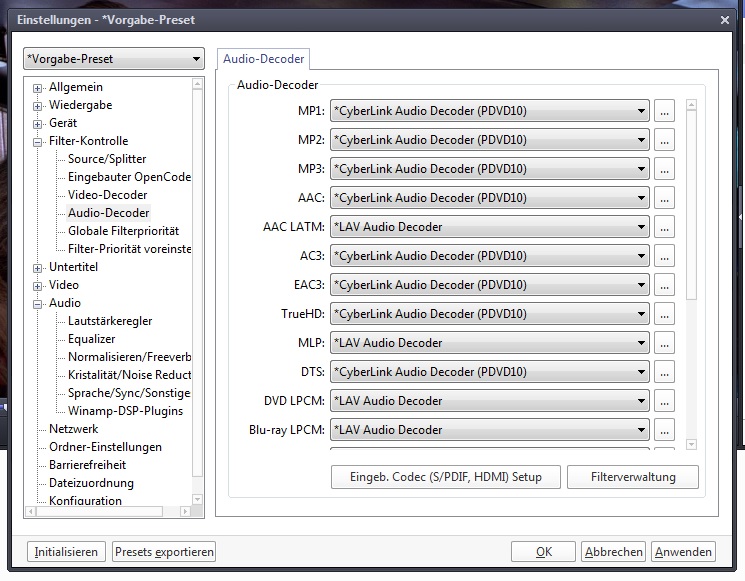Click the AAC LATM row ellipsis button

pyautogui.click(x=664, y=227)
